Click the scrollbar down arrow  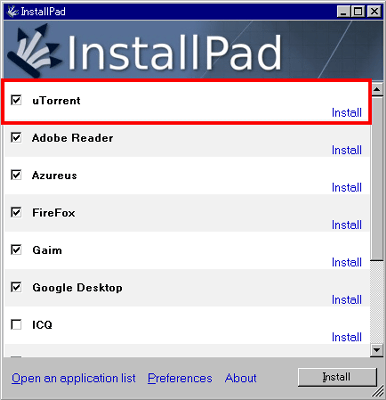pos(377,350)
